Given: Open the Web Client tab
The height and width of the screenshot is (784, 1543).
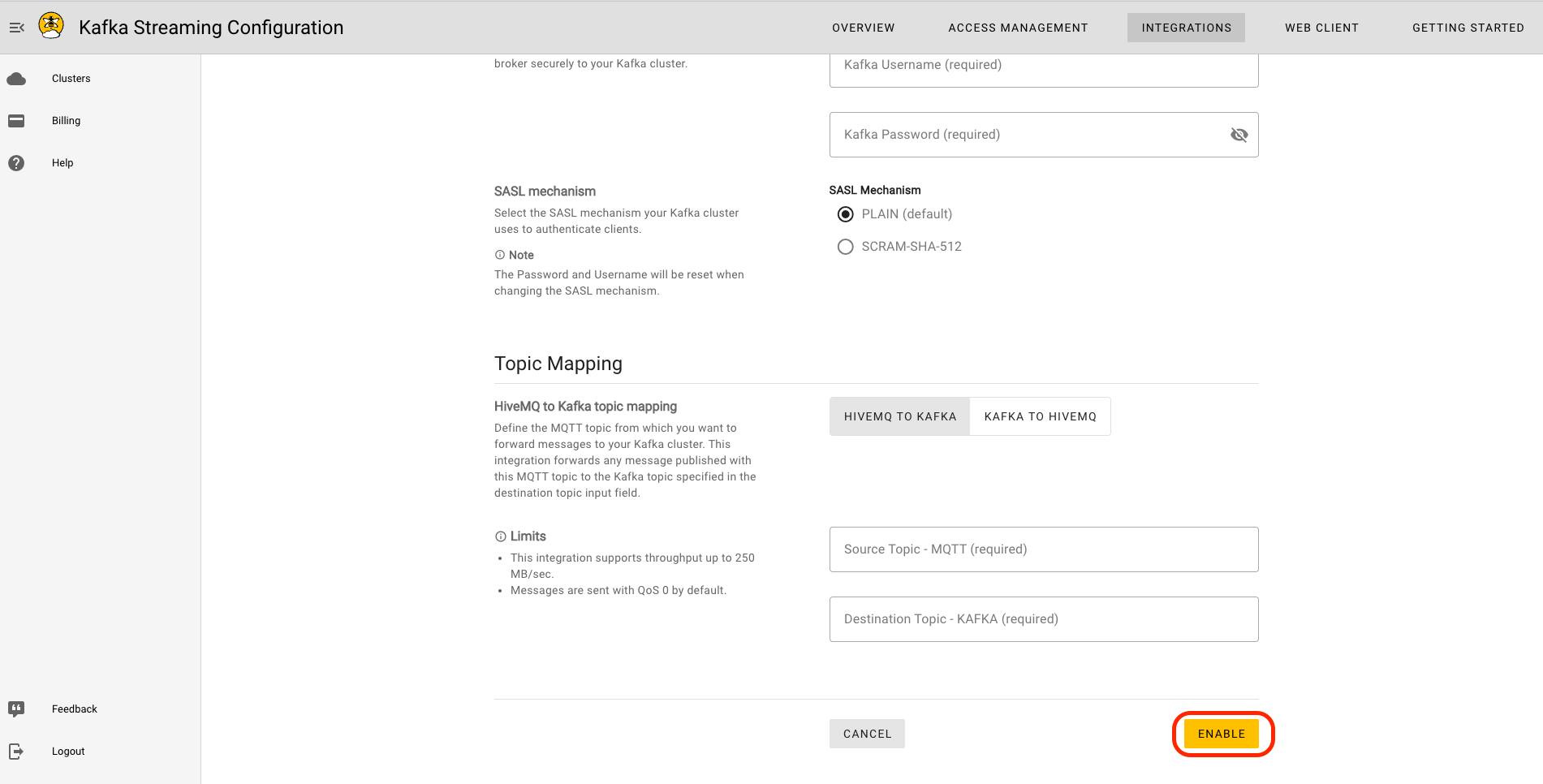Looking at the screenshot, I should 1321,28.
